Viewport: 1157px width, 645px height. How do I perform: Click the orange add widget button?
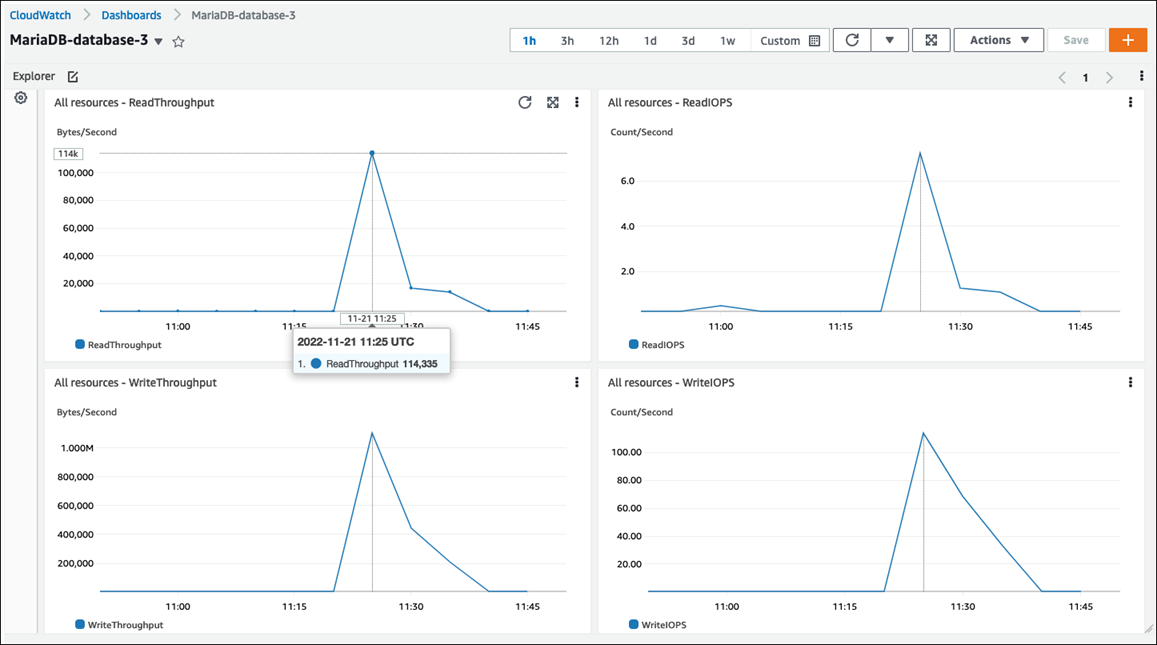coord(1128,40)
